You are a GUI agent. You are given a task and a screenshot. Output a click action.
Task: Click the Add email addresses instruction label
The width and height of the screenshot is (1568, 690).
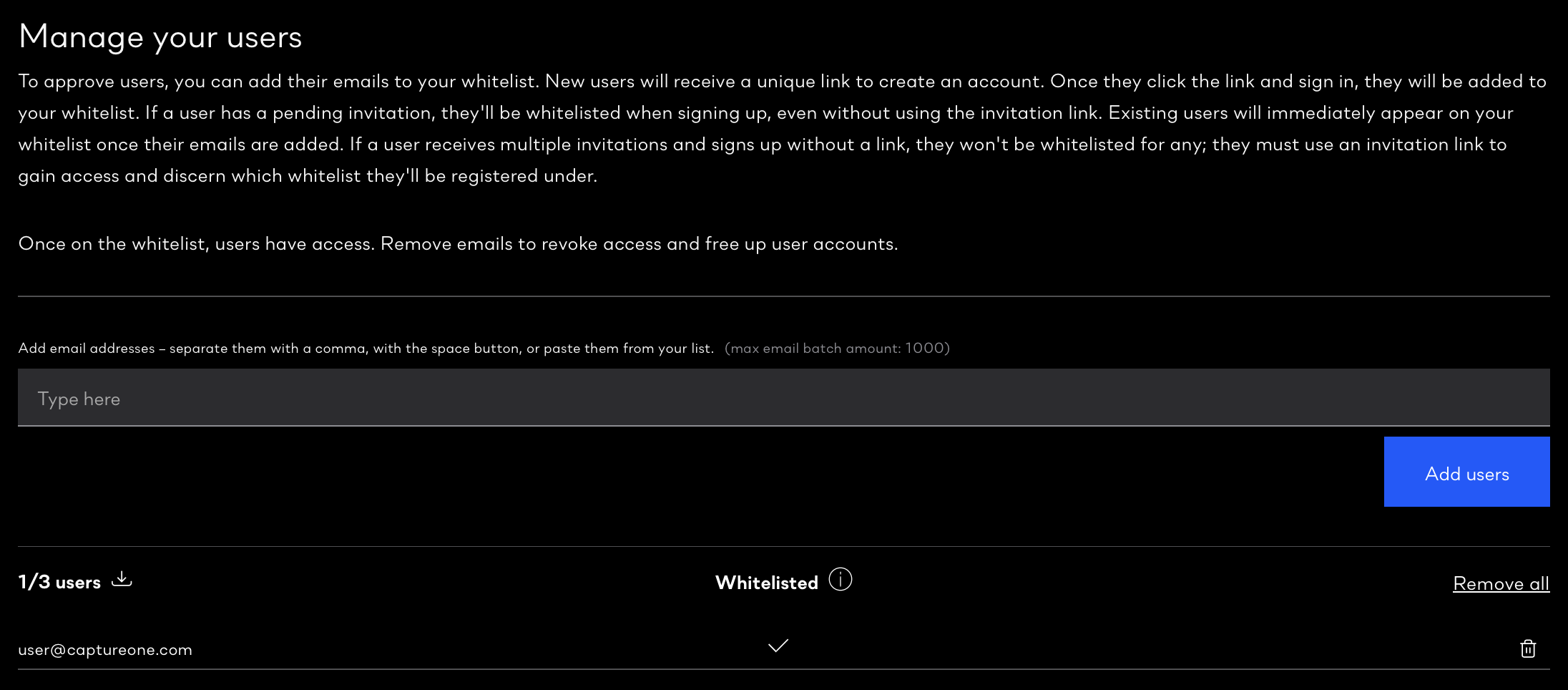366,348
